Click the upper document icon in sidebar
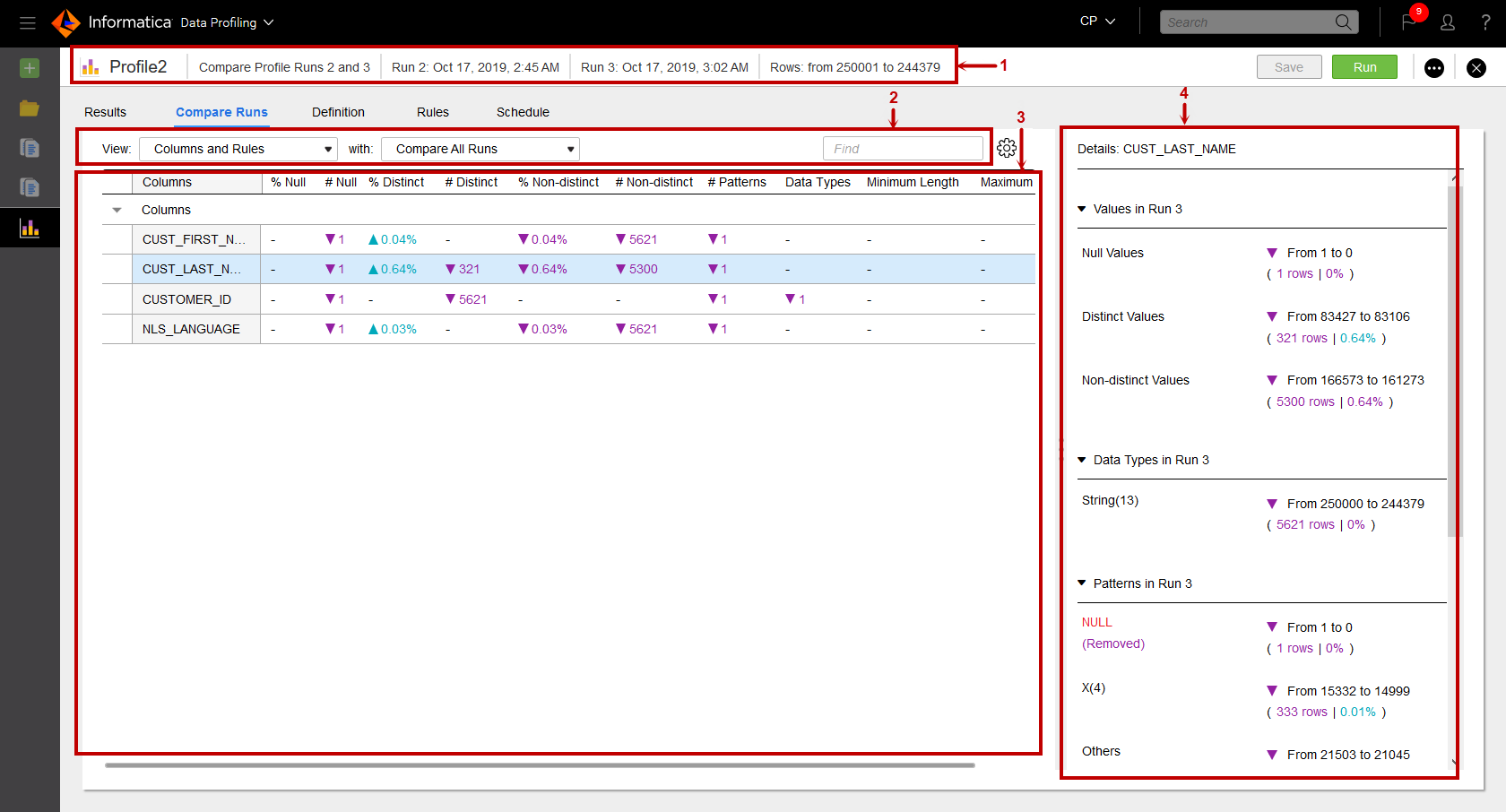Viewport: 1506px width, 812px height. 30,148
